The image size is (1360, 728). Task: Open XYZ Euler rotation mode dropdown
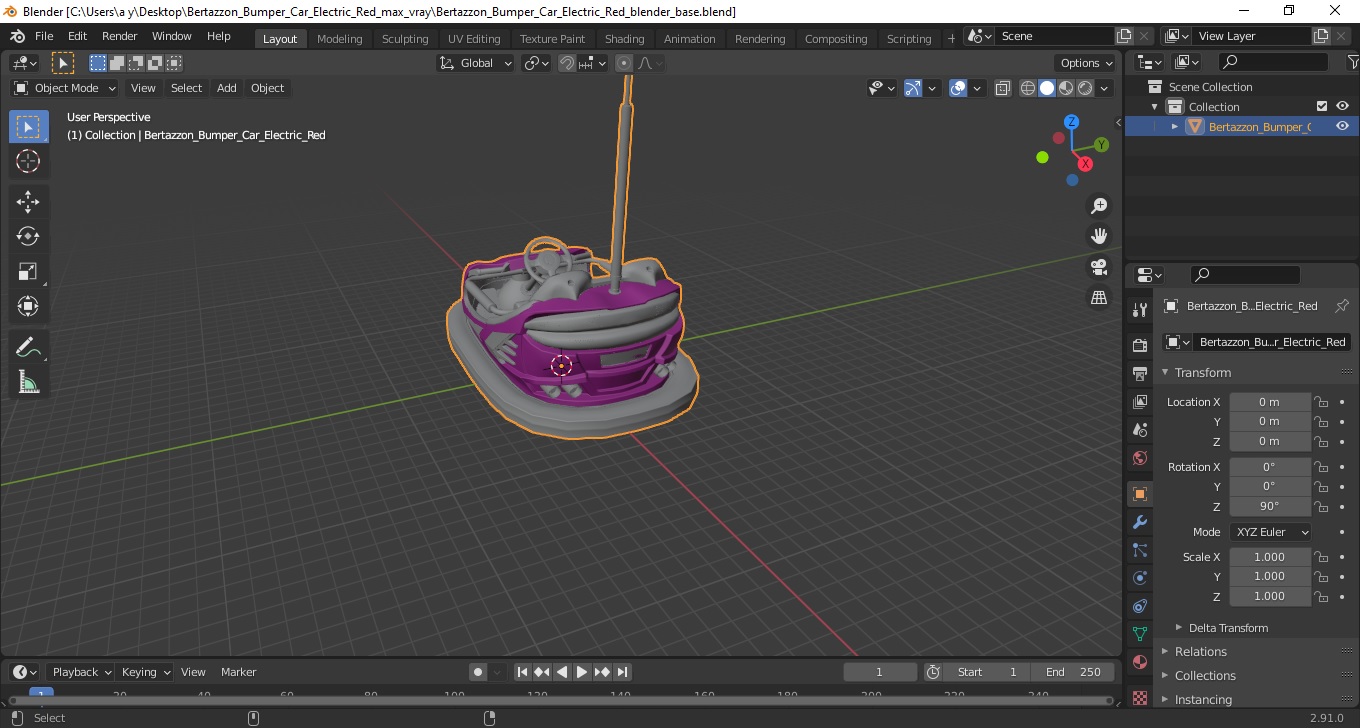tap(1270, 532)
